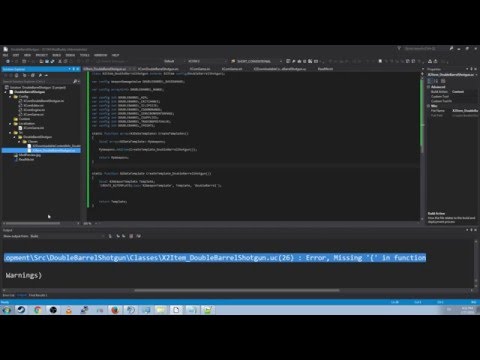Toggle auto-hide pin on Solution Explorer panel
480x360 pixels.
click(74, 69)
